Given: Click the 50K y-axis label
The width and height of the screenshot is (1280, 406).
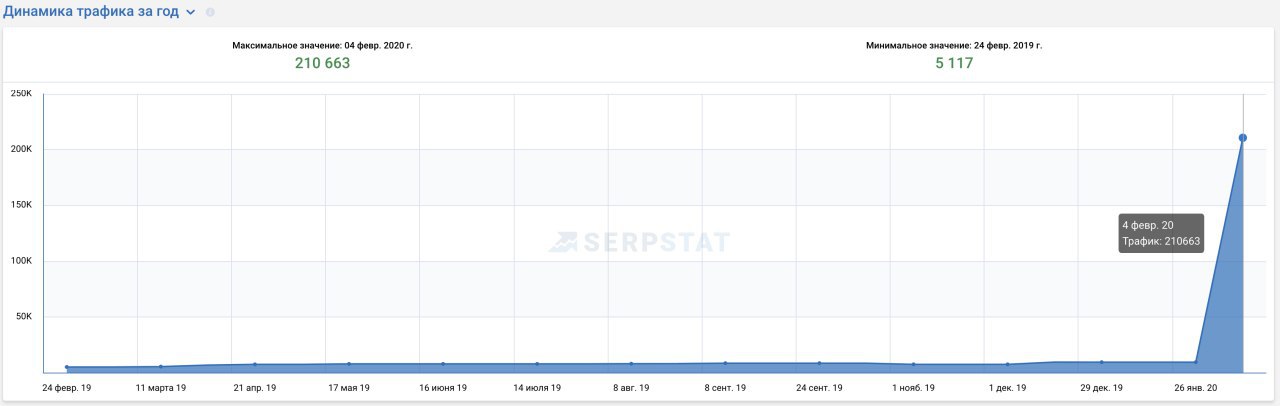Looking at the screenshot, I should click(24, 317).
